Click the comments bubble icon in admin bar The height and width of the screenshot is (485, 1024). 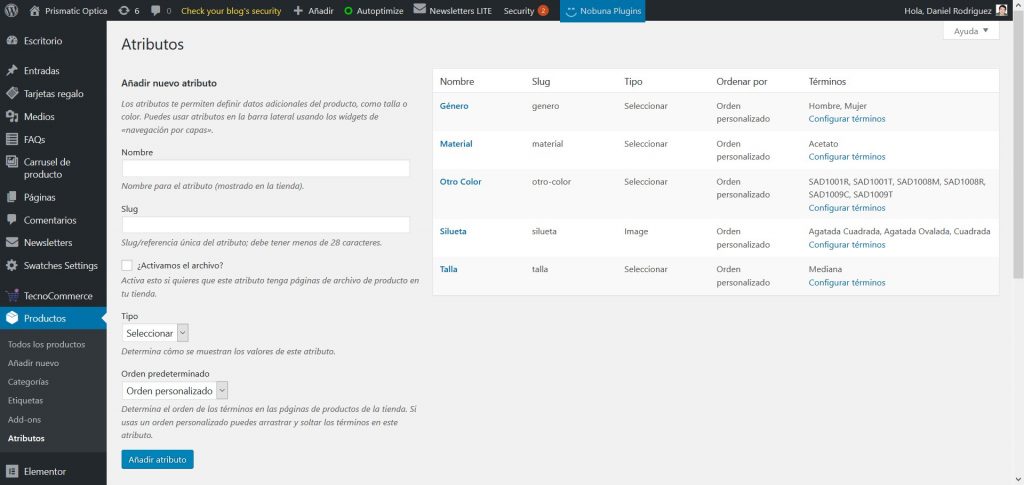[x=155, y=11]
